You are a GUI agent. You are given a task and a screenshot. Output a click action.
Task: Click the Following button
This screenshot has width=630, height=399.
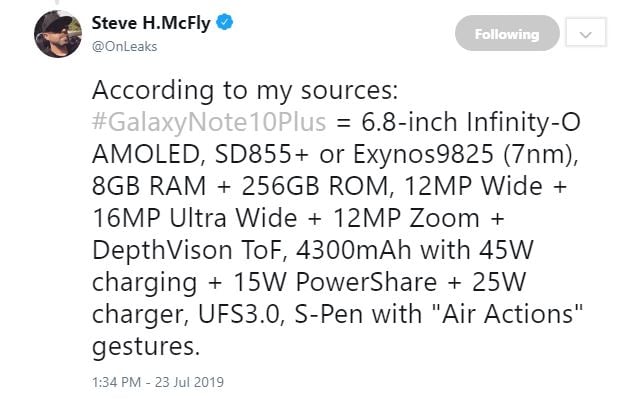pos(507,33)
